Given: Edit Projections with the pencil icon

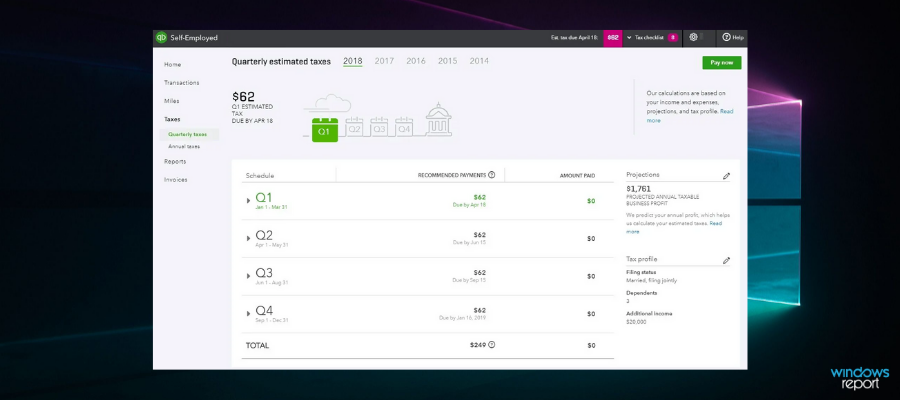Looking at the screenshot, I should [x=726, y=176].
